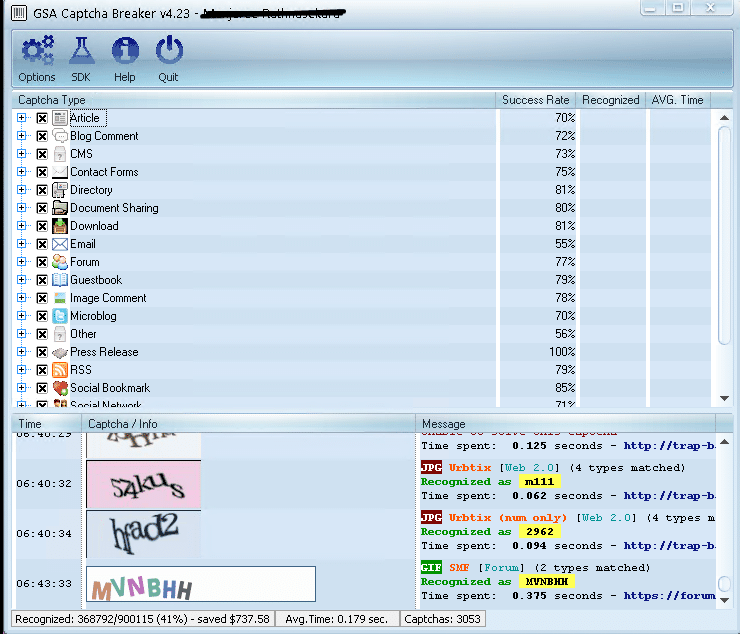Uncheck the Blog Comment checkbox
Image resolution: width=740 pixels, height=634 pixels.
pos(42,136)
